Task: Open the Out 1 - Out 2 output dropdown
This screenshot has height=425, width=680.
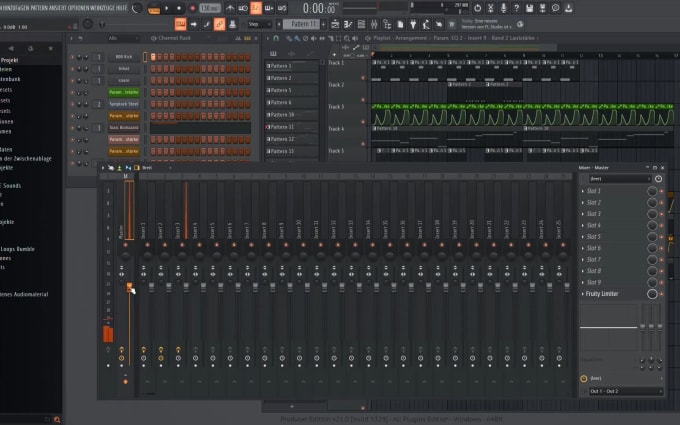Action: (x=625, y=391)
